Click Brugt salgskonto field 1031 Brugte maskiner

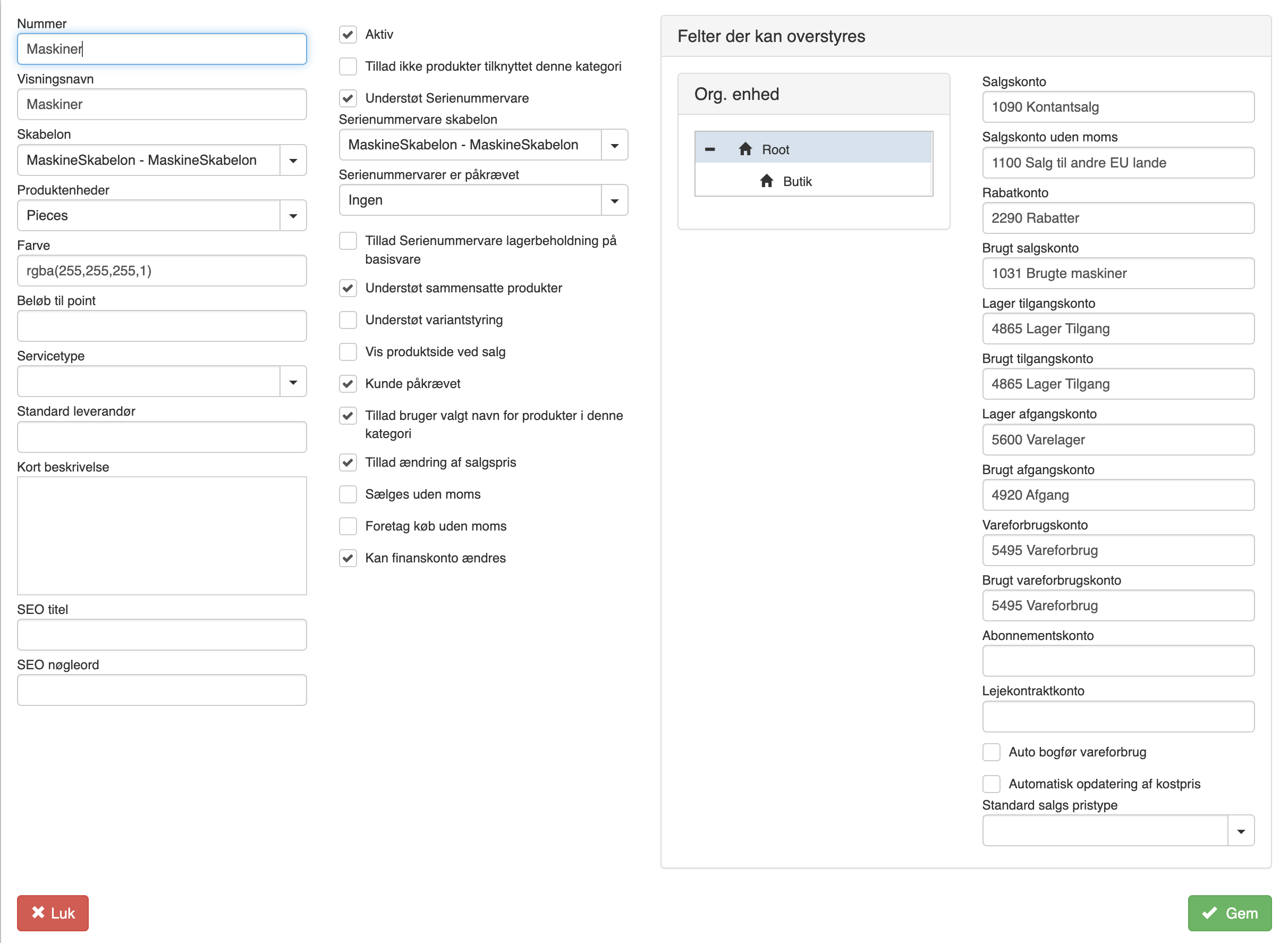[x=1118, y=273]
